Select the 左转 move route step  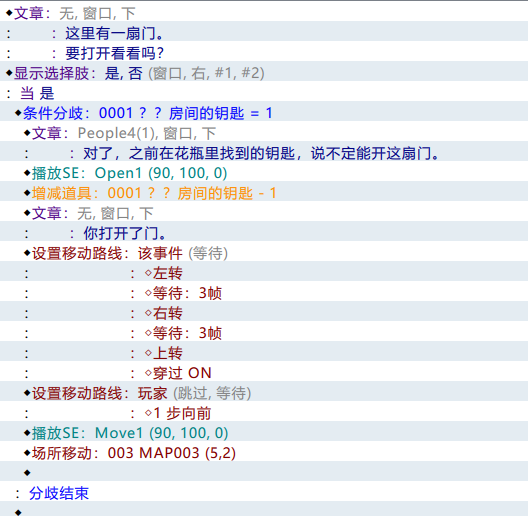pos(264,271)
